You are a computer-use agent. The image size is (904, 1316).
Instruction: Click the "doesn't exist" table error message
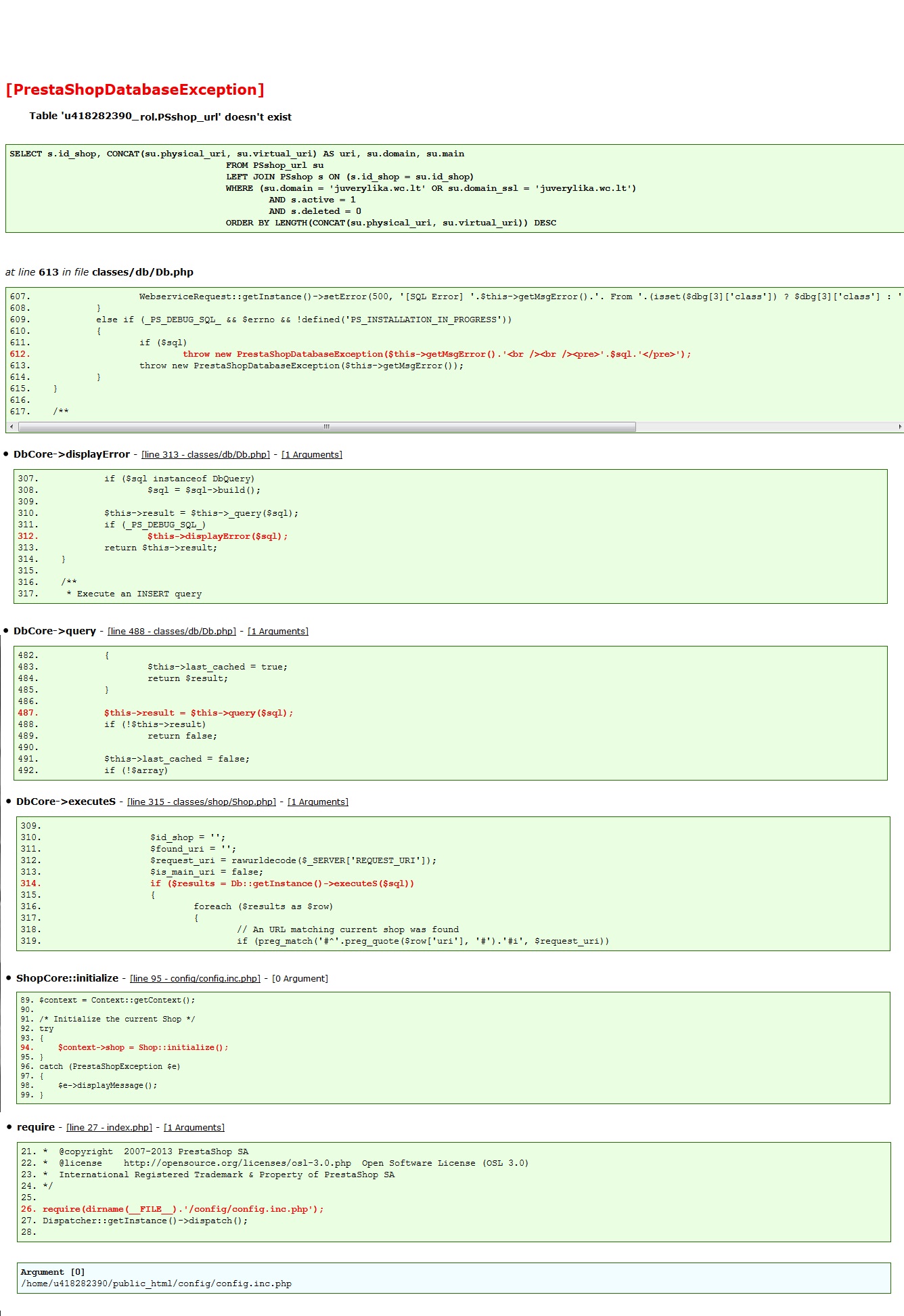(160, 116)
